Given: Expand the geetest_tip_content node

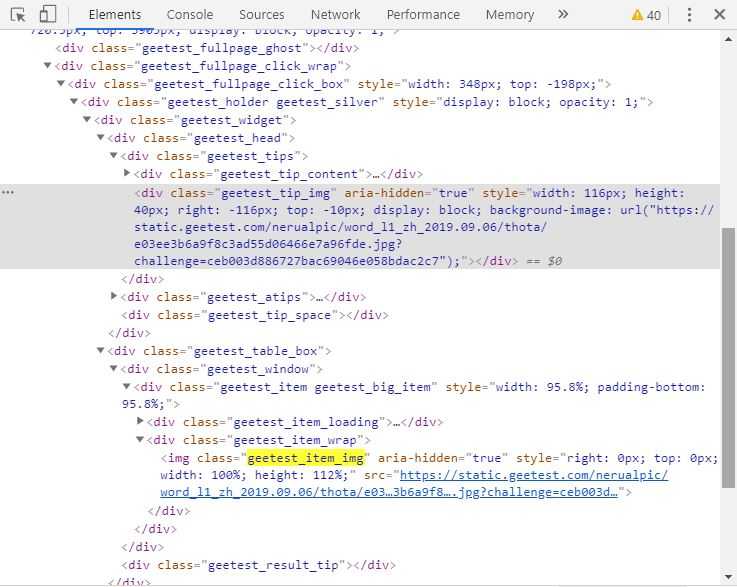Looking at the screenshot, I should (x=127, y=173).
